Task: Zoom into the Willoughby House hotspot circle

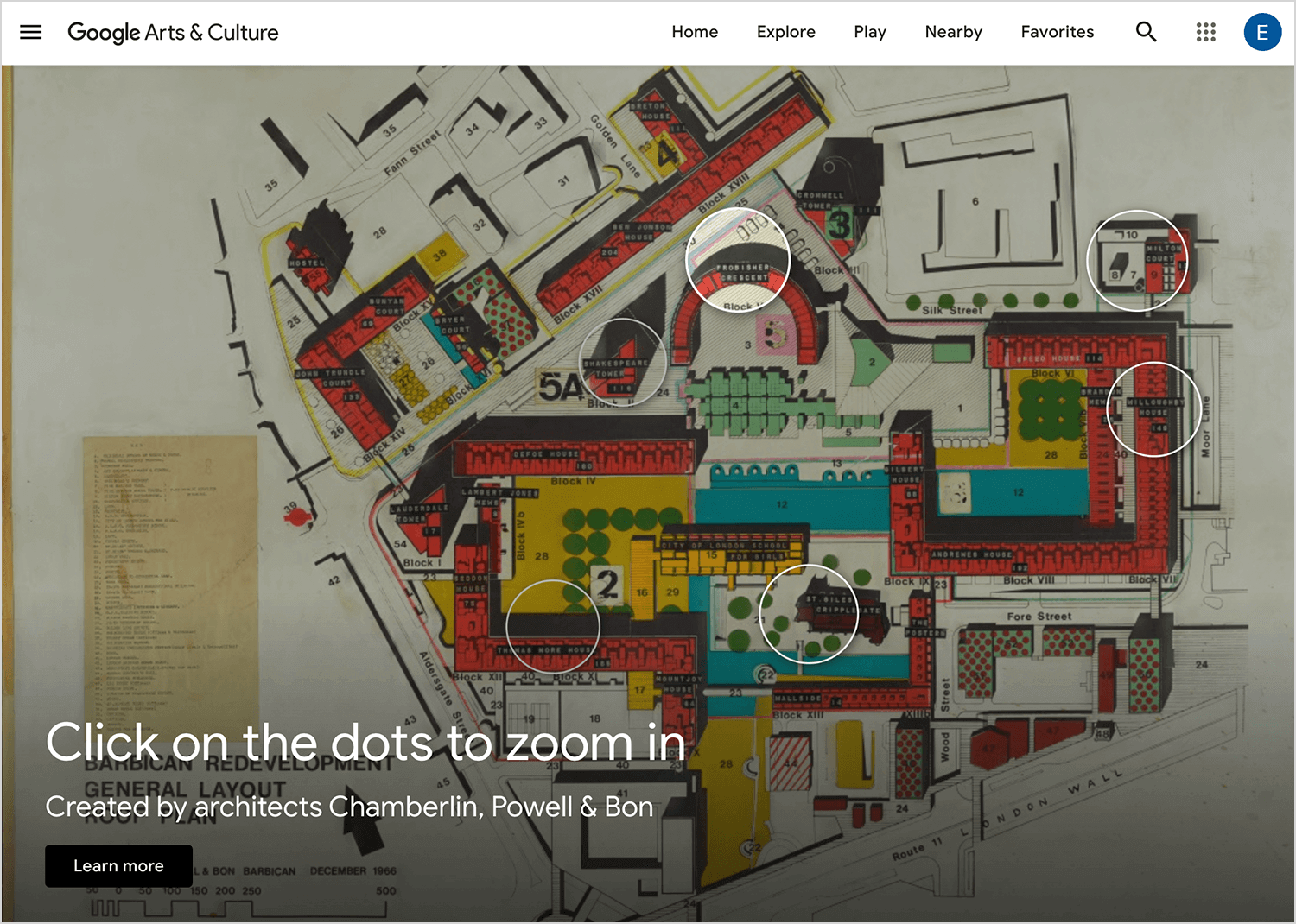Action: [x=1153, y=408]
